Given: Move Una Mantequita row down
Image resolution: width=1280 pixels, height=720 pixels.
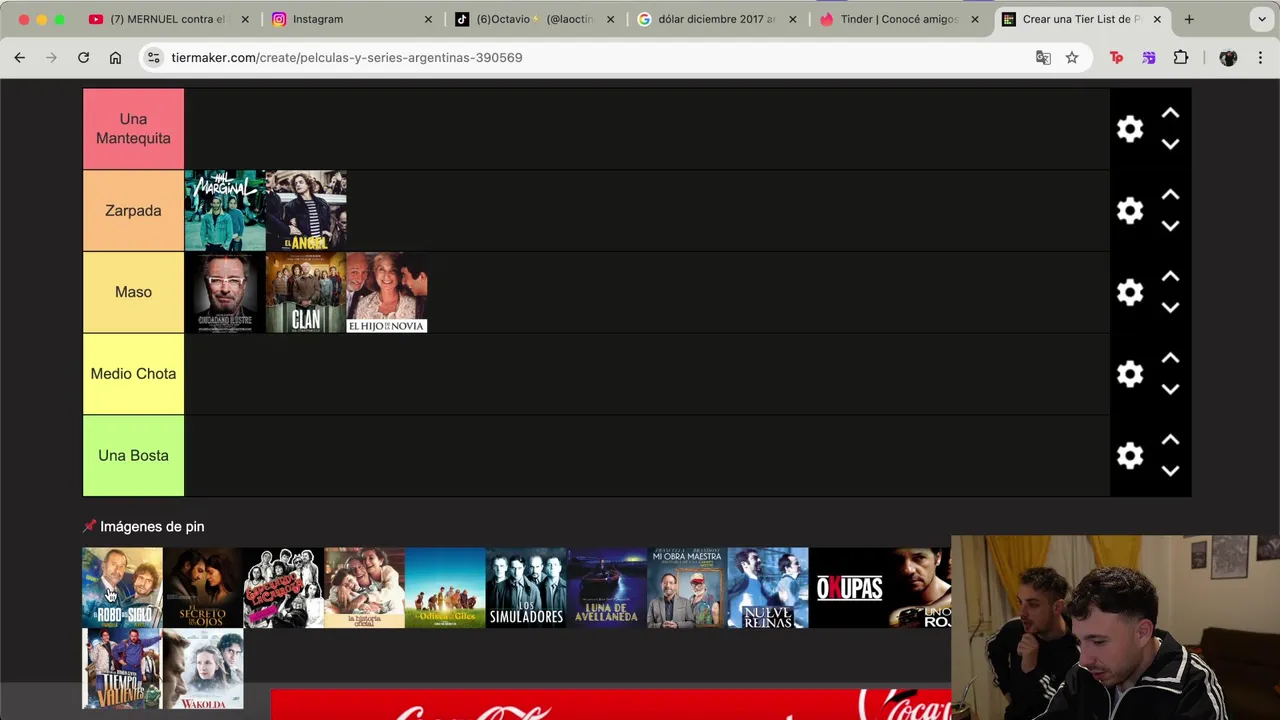Looking at the screenshot, I should (x=1170, y=144).
